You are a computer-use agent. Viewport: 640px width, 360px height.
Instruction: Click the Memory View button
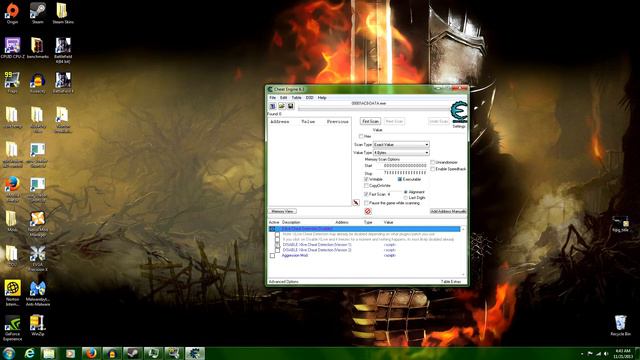pos(282,211)
